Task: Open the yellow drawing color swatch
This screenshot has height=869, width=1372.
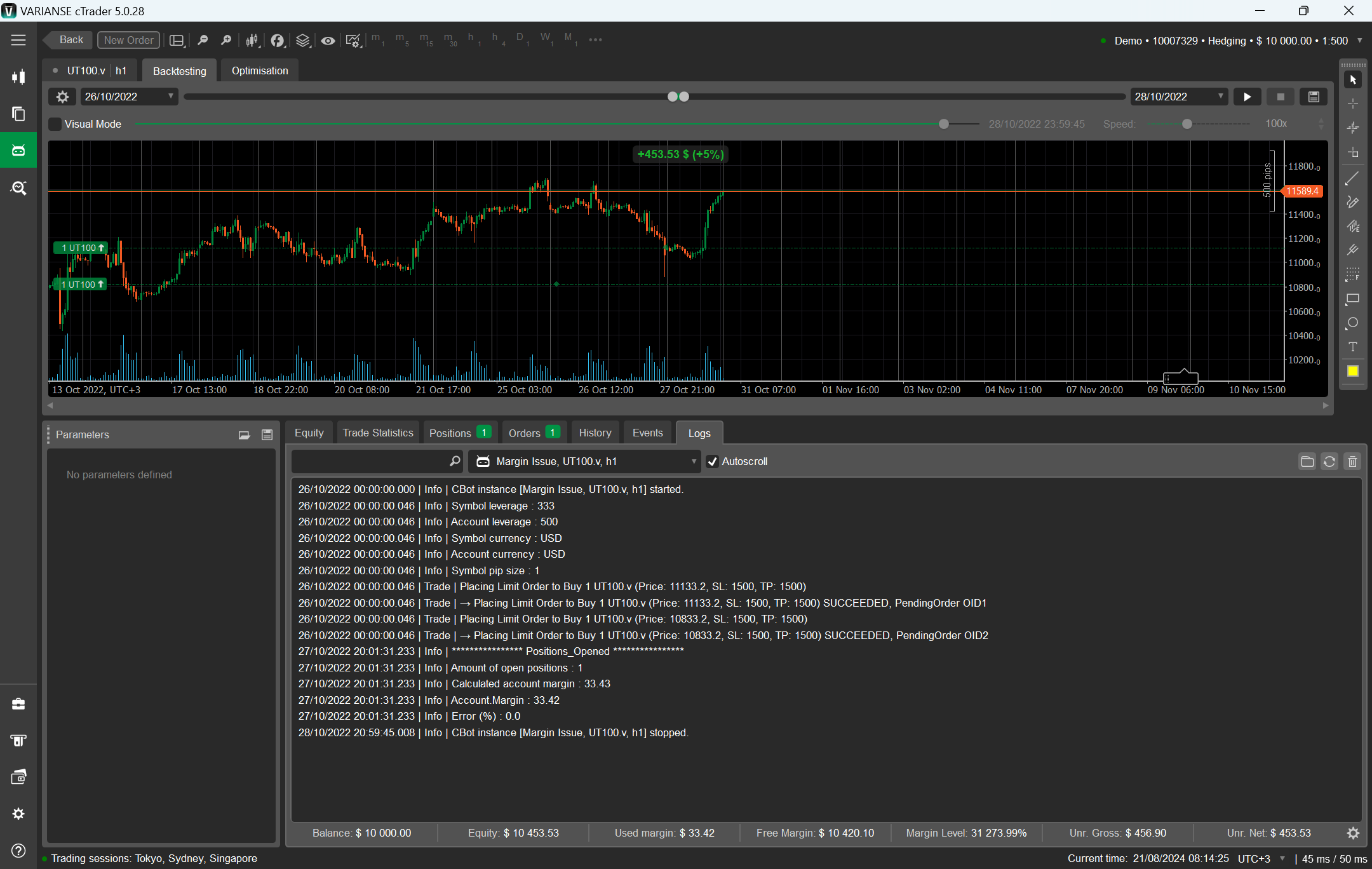Action: coord(1353,371)
